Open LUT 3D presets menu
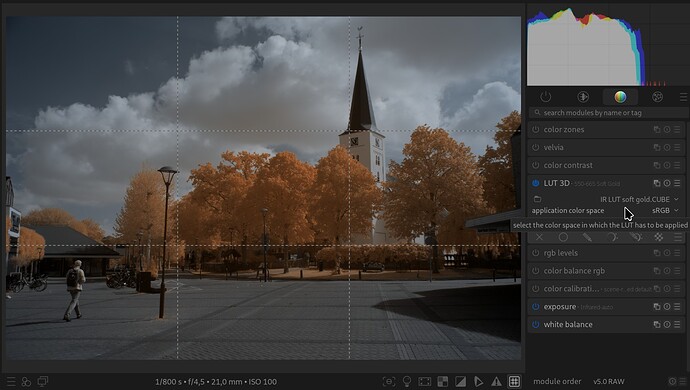 tap(677, 183)
